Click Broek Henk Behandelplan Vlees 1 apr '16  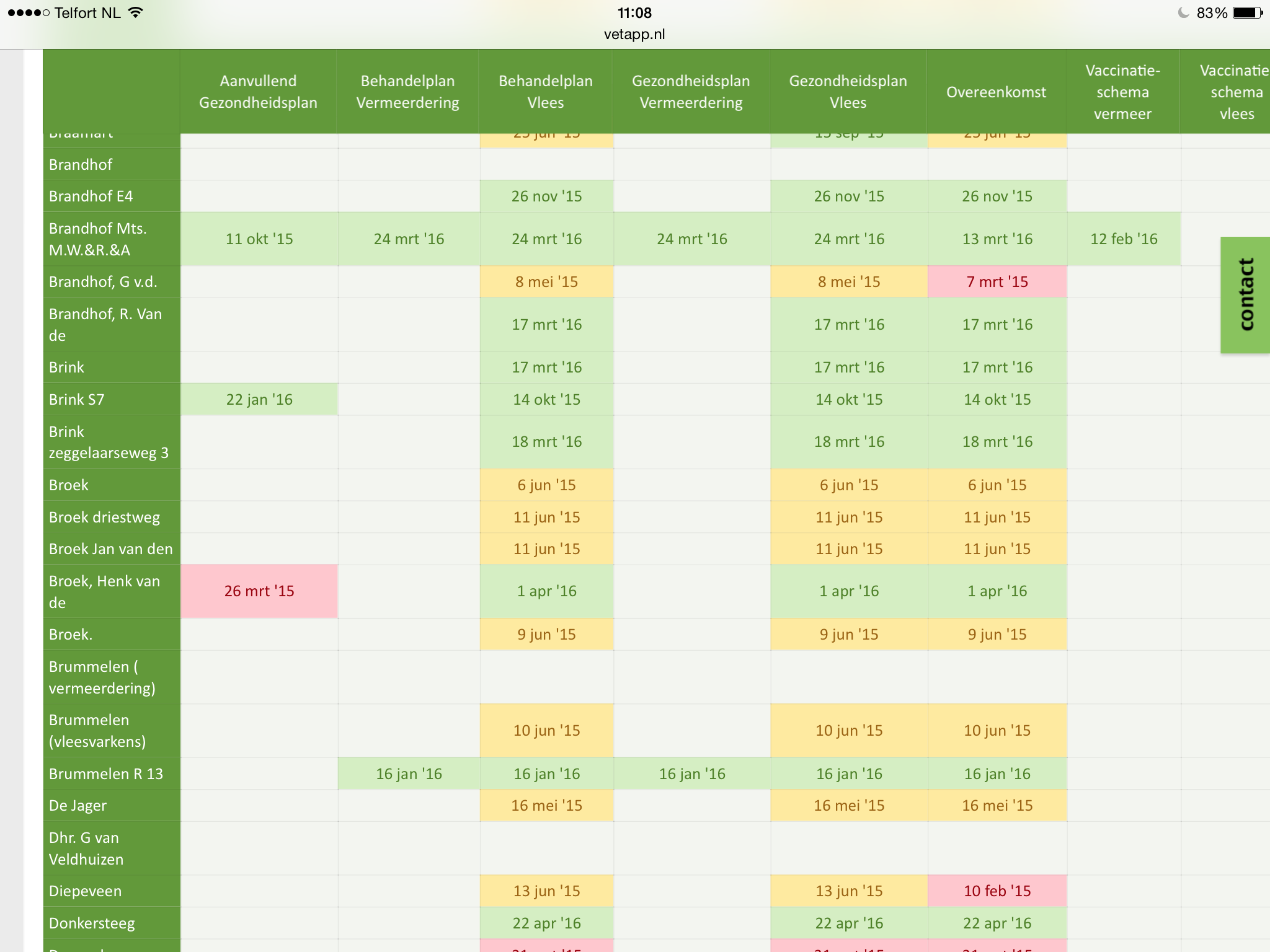click(x=546, y=591)
